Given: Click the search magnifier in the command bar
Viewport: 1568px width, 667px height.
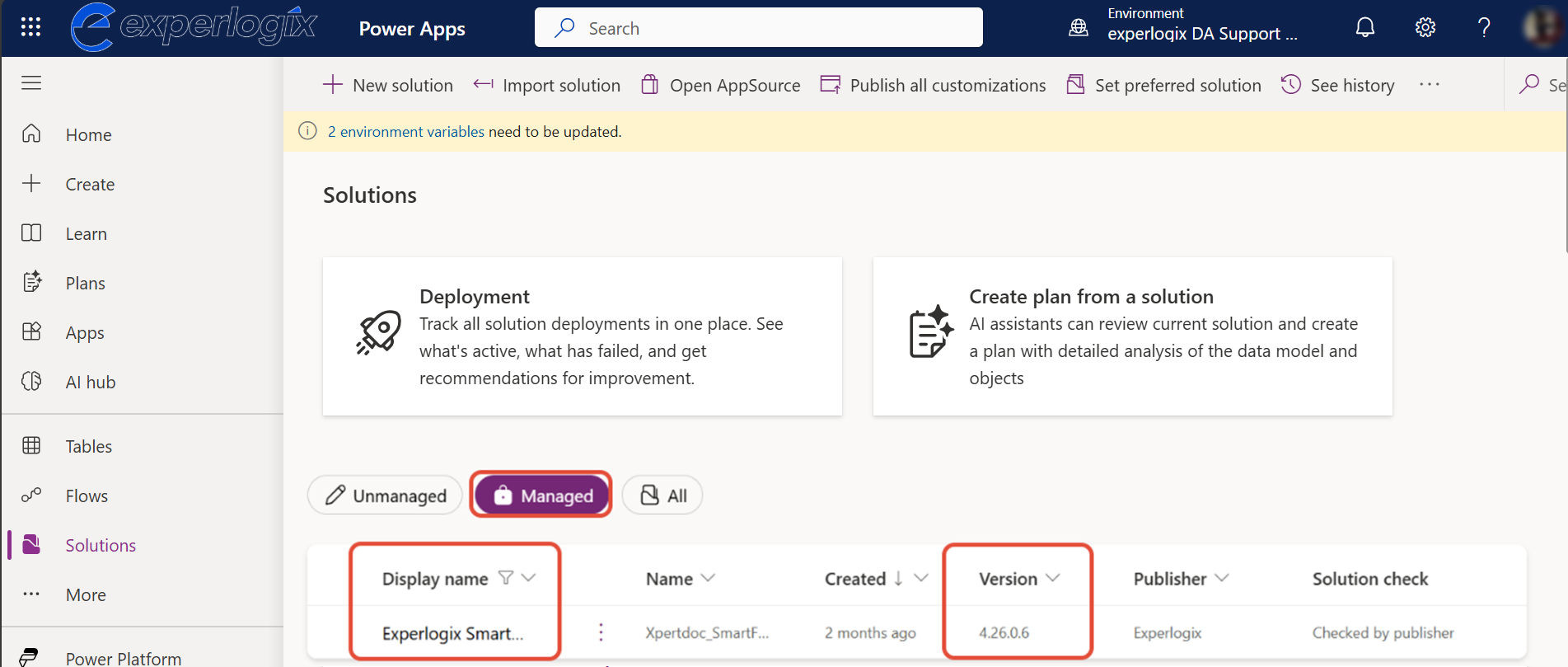Looking at the screenshot, I should click(x=1529, y=84).
